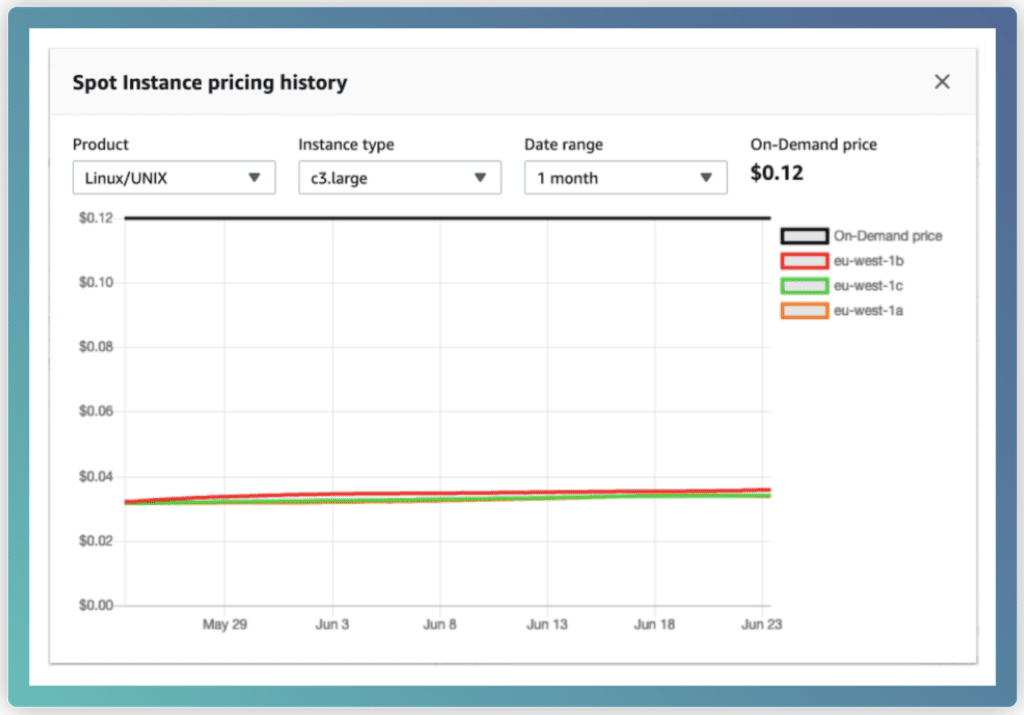Select the Jun 13 x-axis date label
Image resolution: width=1024 pixels, height=715 pixels.
pyautogui.click(x=547, y=625)
